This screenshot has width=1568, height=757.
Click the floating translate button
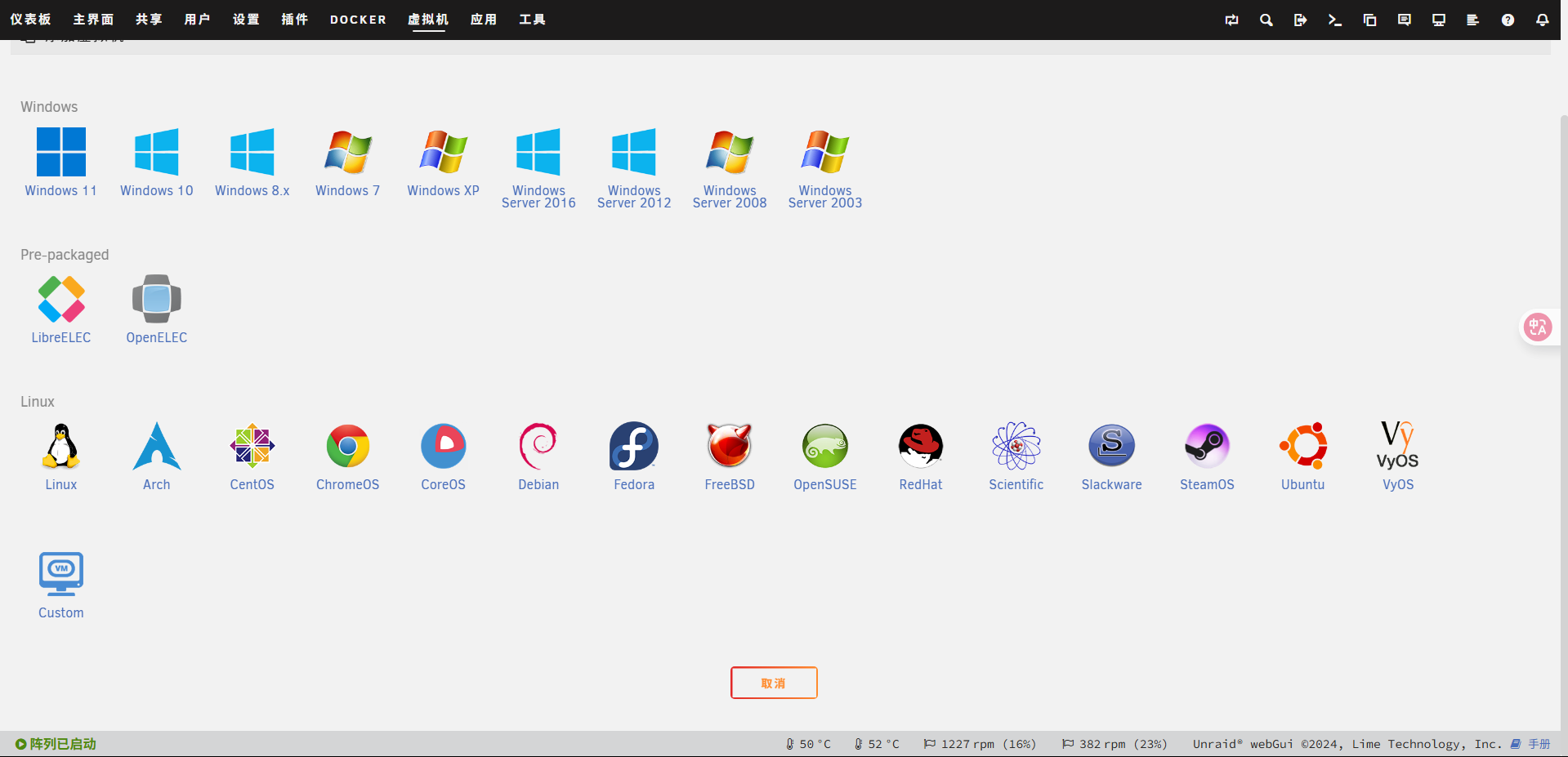(1539, 327)
